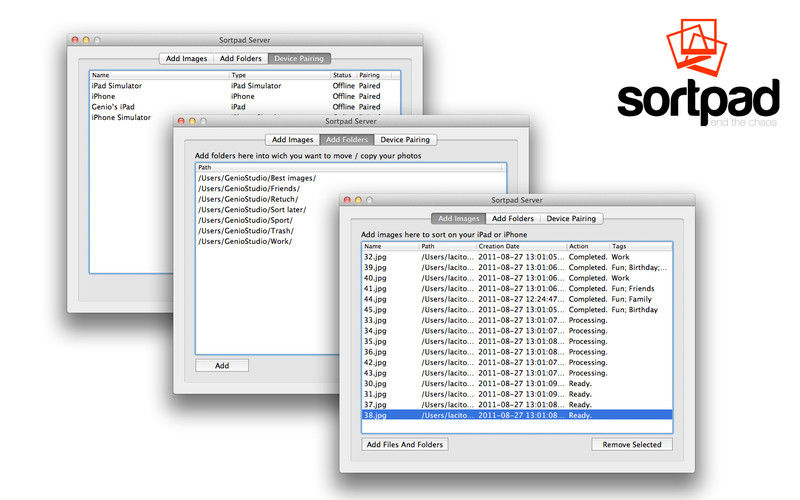Viewport: 800px width, 500px height.
Task: Select row 41.jpg
Action: (x=517, y=289)
